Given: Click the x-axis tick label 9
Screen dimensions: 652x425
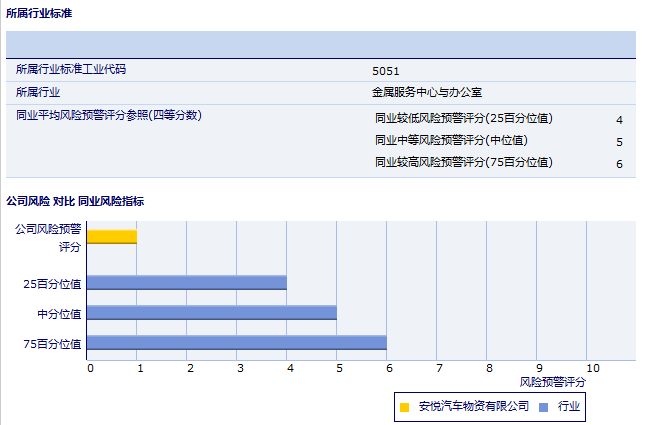Looking at the screenshot, I should point(539,368).
